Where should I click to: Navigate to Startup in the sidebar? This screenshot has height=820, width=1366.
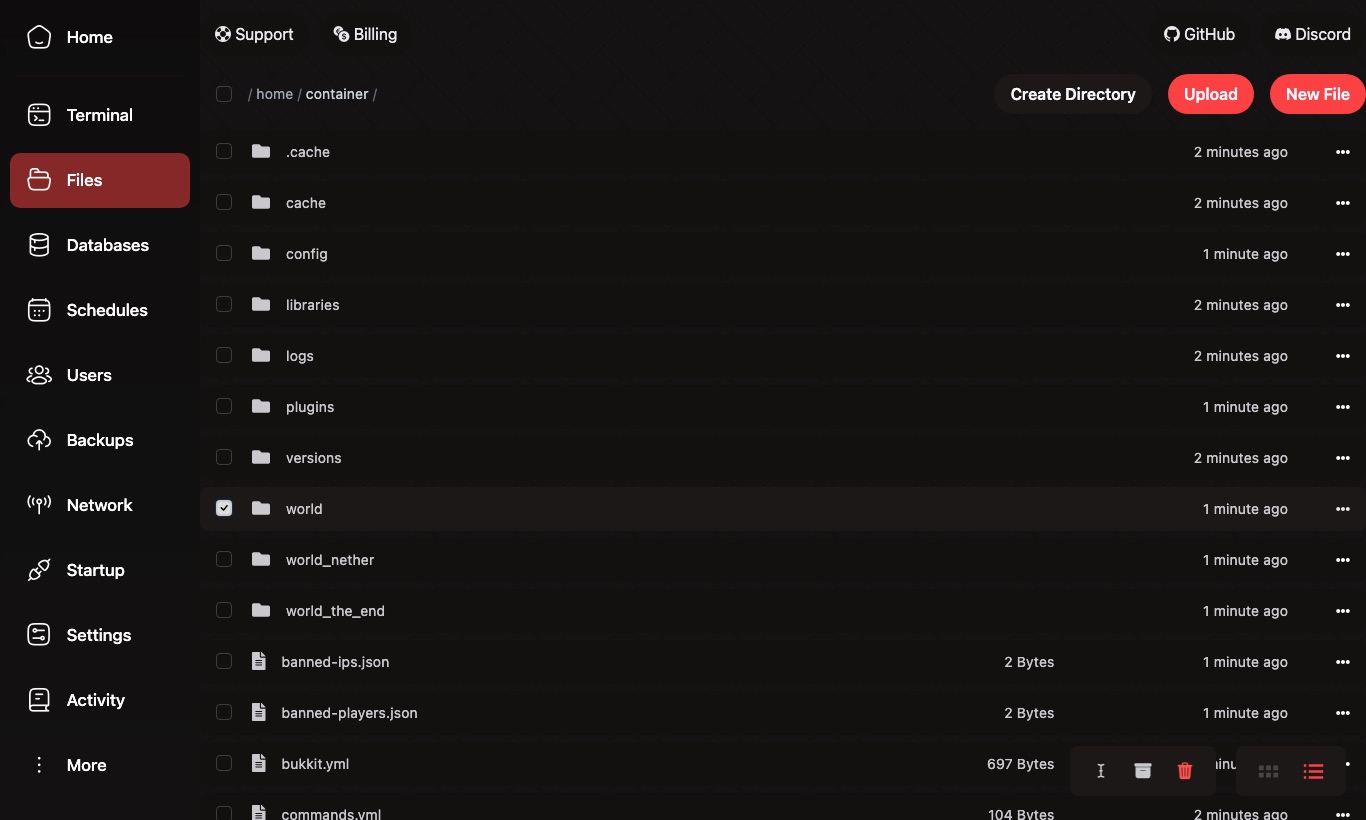pyautogui.click(x=100, y=570)
